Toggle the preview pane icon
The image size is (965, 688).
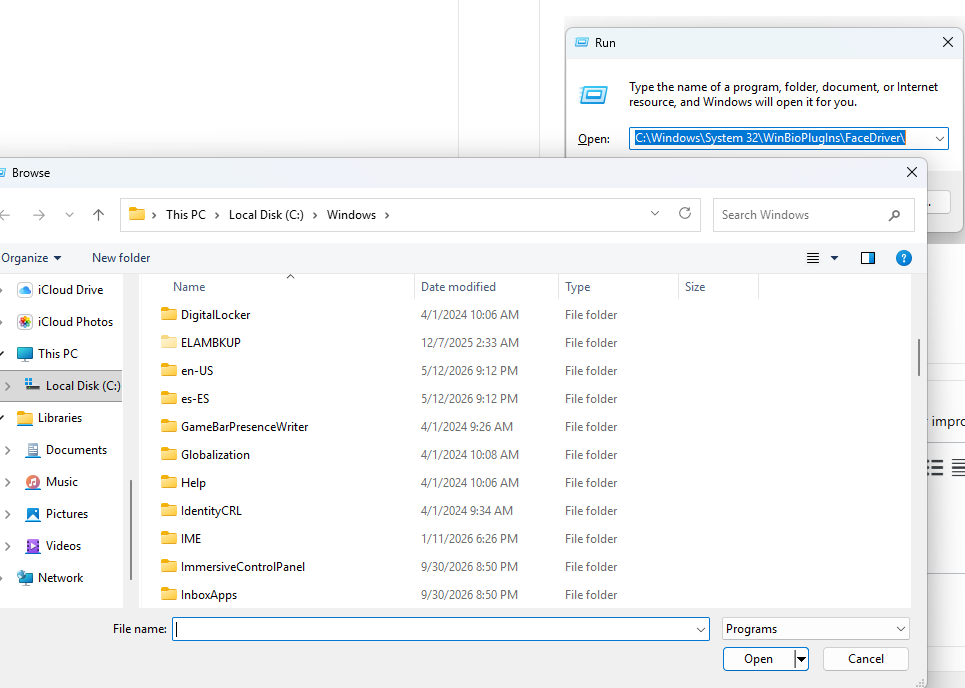pyautogui.click(x=868, y=258)
